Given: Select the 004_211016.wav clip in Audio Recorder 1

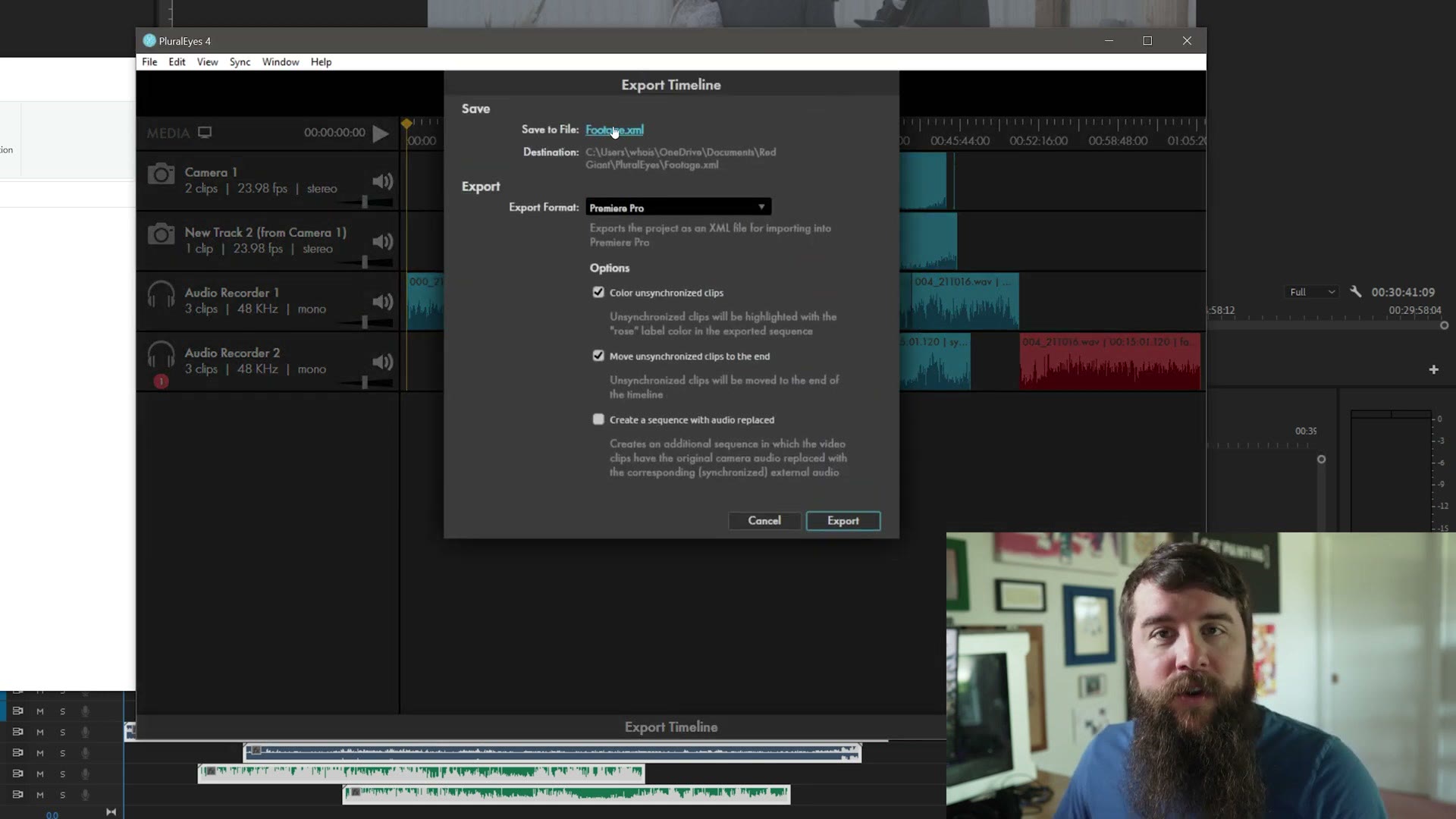Looking at the screenshot, I should [x=965, y=302].
